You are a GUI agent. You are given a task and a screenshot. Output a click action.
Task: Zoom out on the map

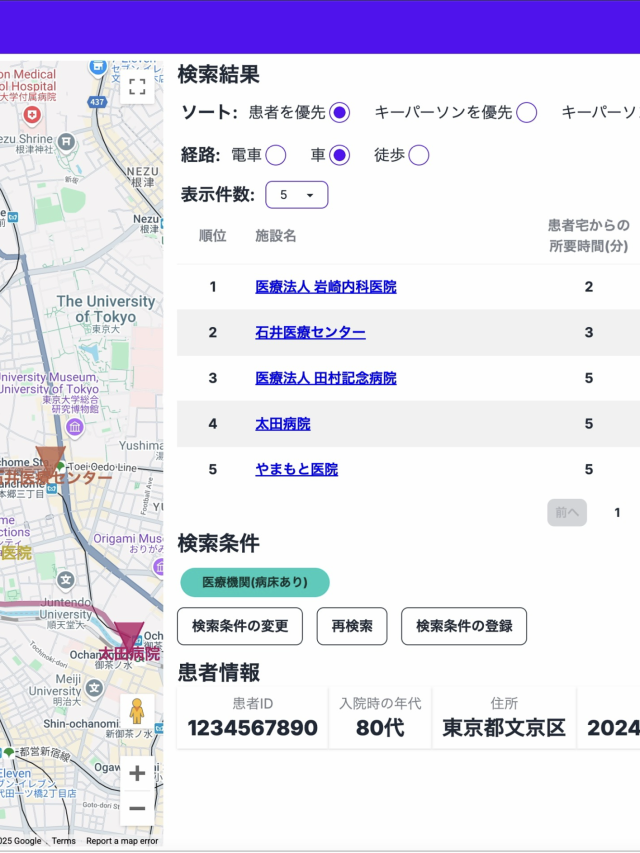(x=137, y=808)
